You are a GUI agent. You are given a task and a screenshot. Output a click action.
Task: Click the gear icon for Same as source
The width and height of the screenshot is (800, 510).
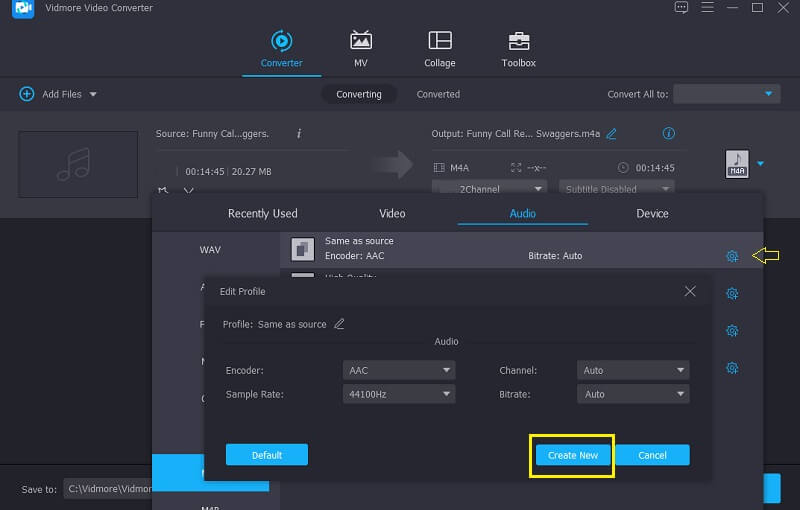coord(732,256)
